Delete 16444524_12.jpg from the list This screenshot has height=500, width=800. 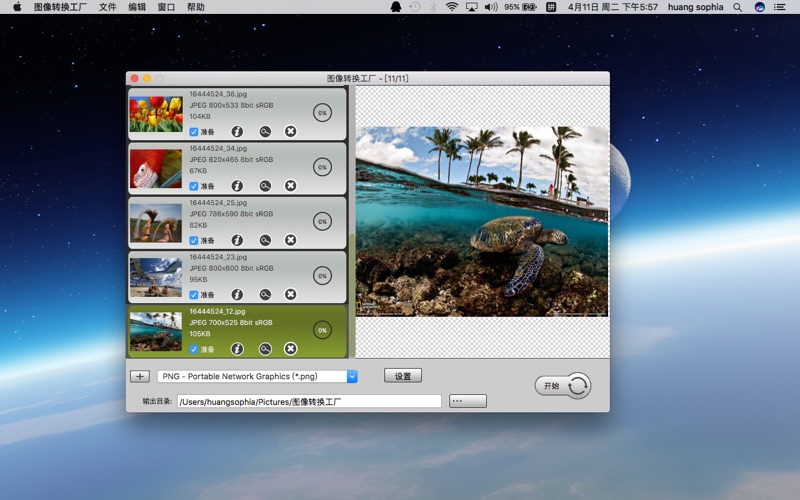pyautogui.click(x=290, y=349)
